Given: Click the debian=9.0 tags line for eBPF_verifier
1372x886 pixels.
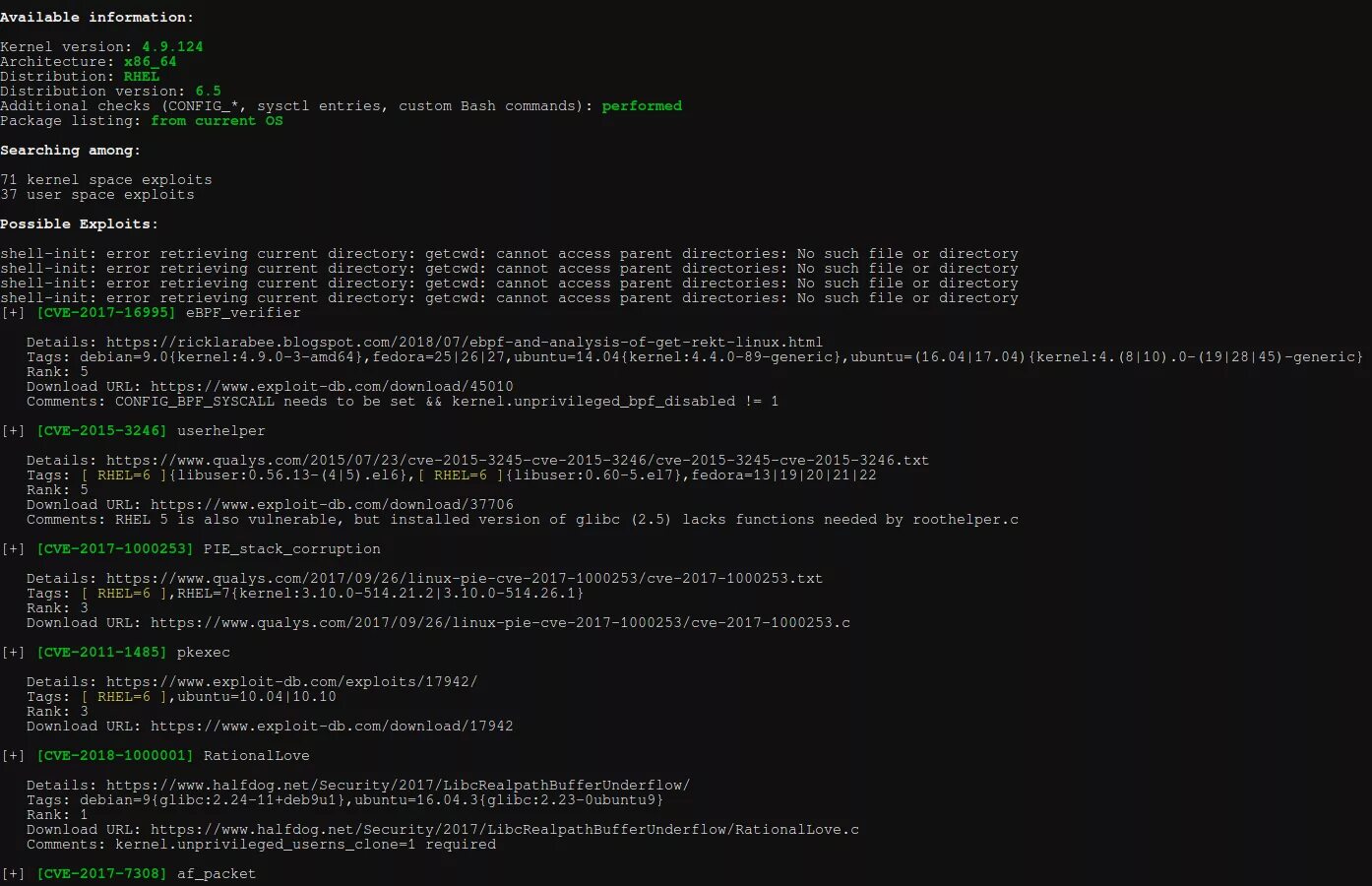Looking at the screenshot, I should (x=695, y=356).
